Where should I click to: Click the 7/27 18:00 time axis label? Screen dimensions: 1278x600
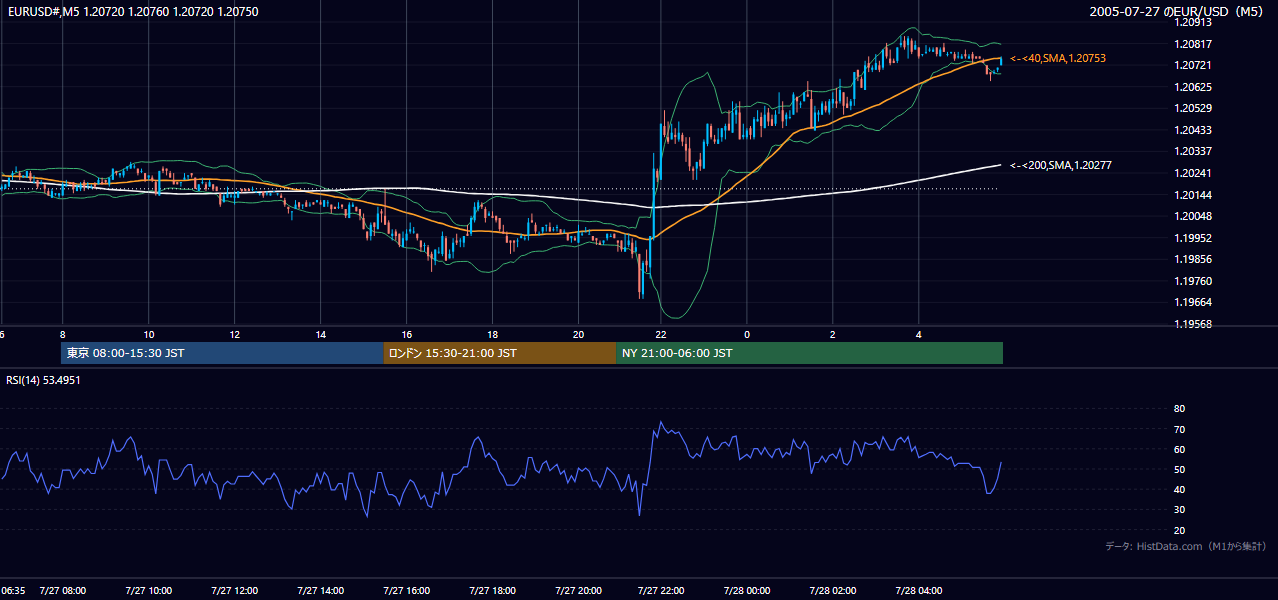(493, 591)
